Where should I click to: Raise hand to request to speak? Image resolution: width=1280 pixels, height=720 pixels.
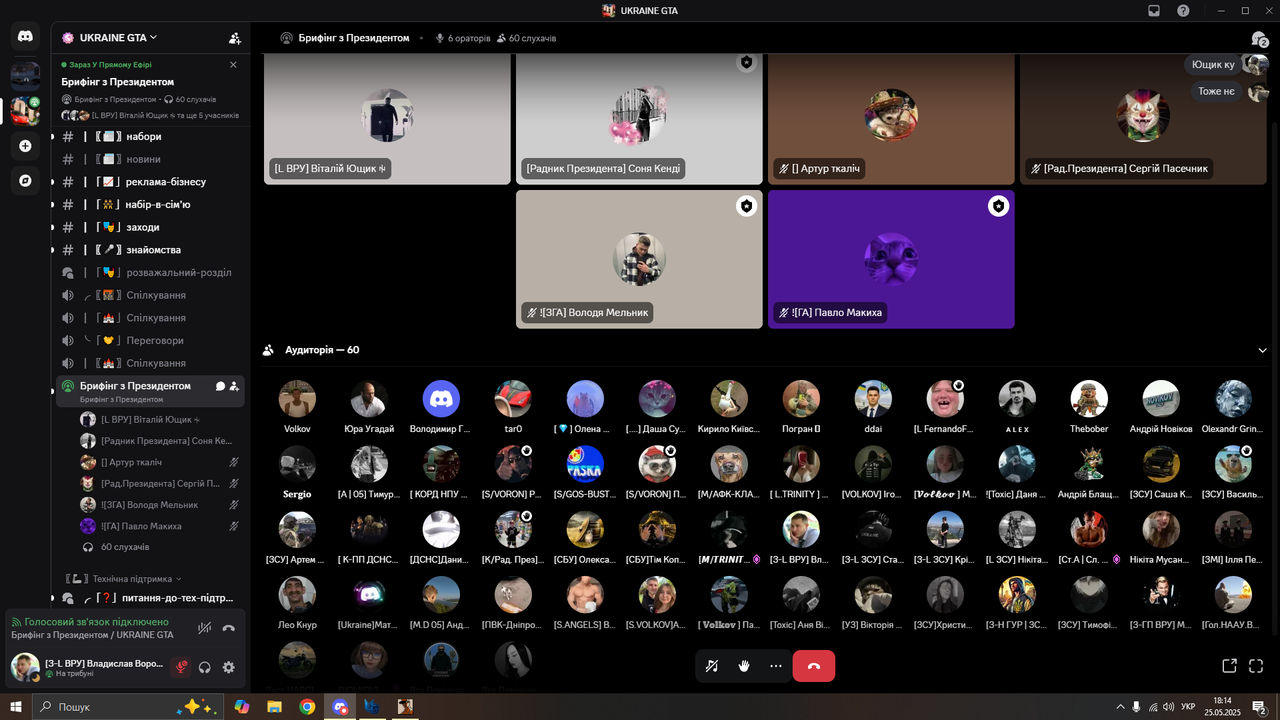coord(744,666)
